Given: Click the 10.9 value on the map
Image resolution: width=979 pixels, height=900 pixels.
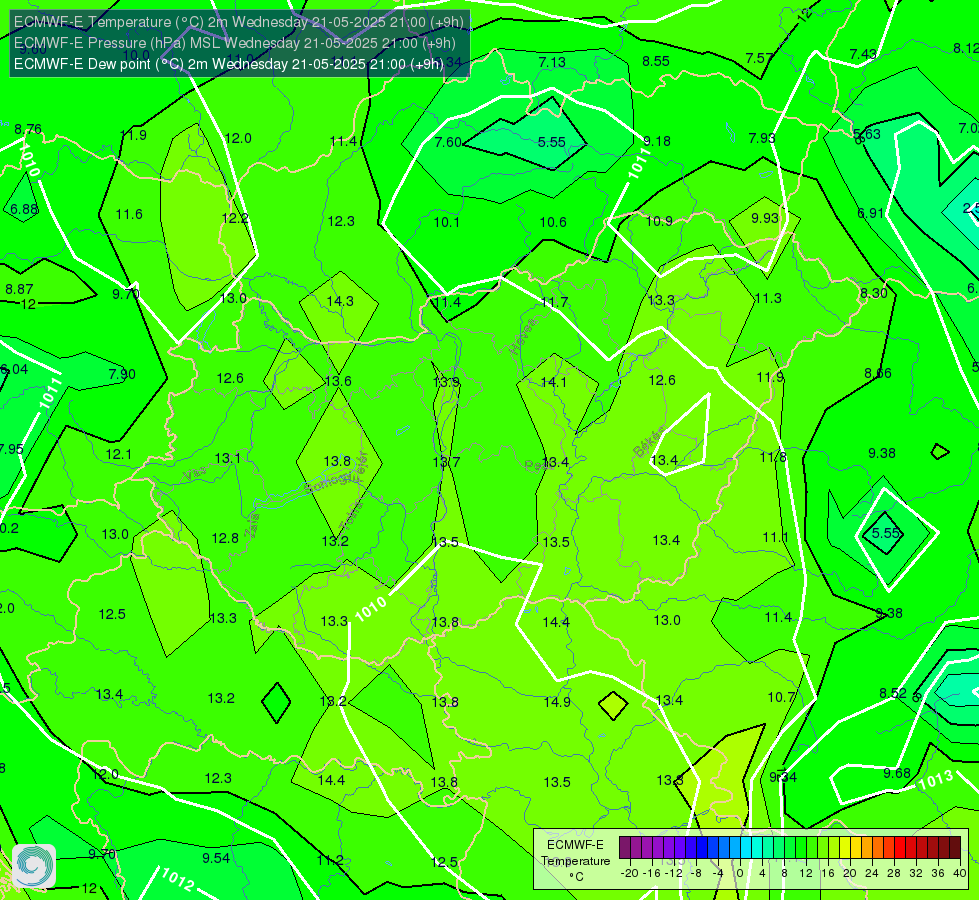Looking at the screenshot, I should click(659, 221).
